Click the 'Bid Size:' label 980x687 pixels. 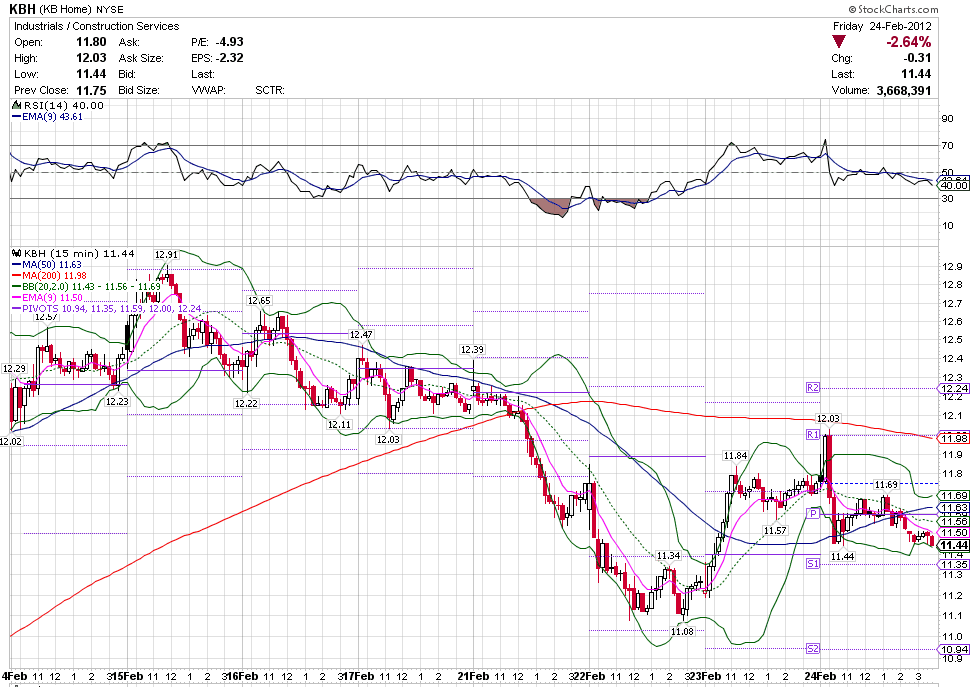(139, 90)
